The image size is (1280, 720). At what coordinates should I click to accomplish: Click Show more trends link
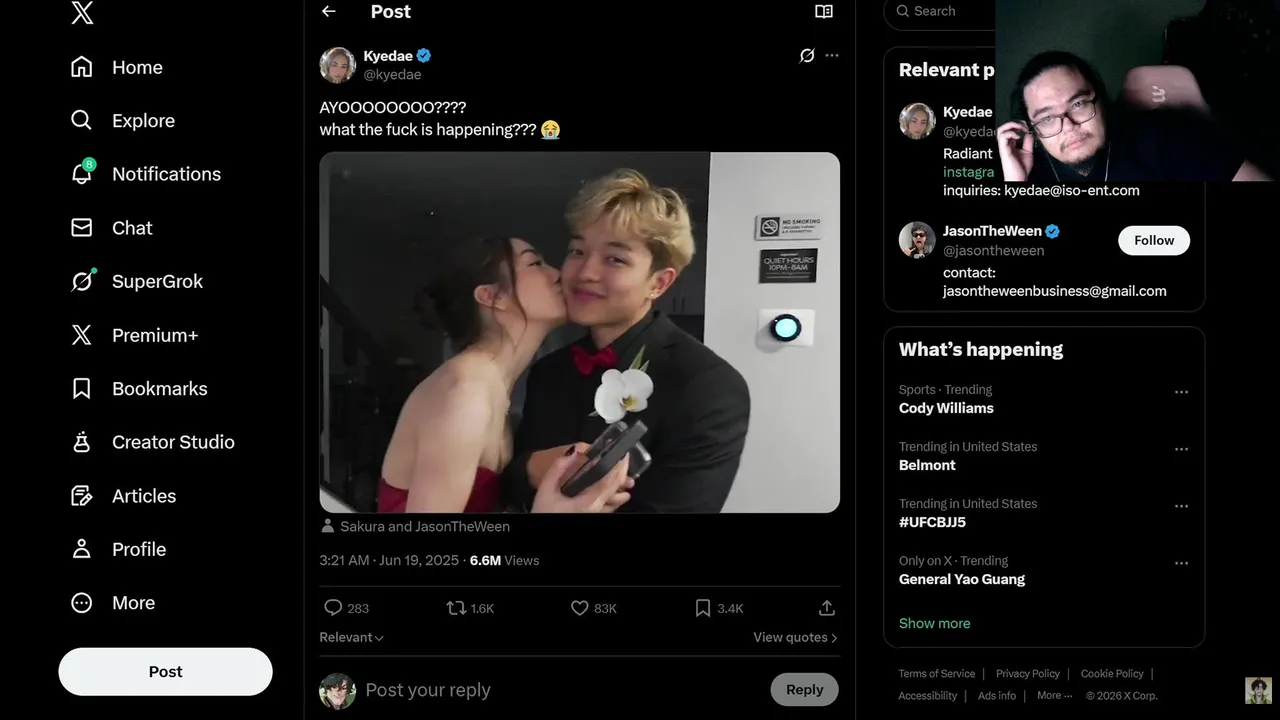click(x=934, y=623)
